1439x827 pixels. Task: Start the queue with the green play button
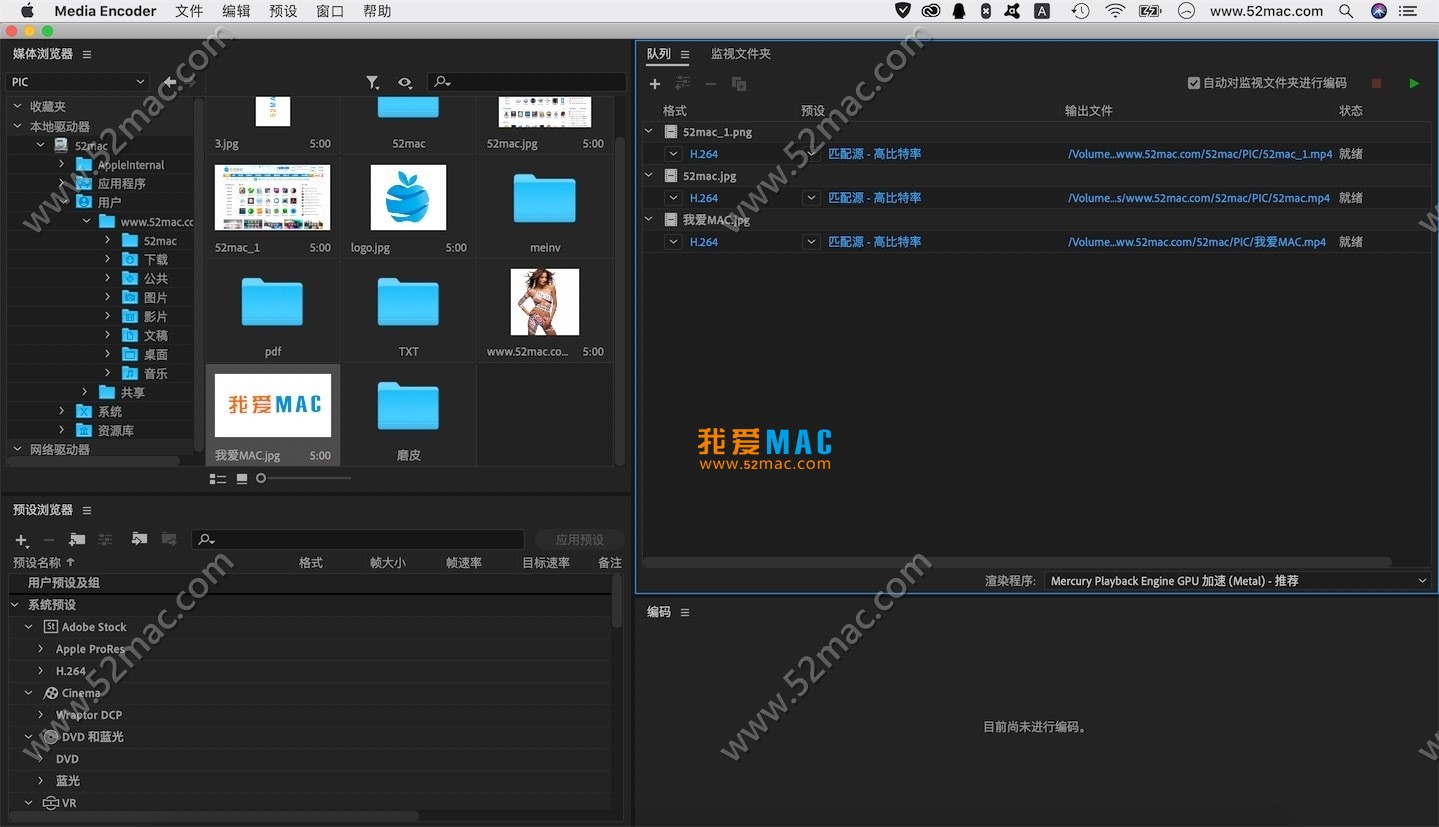pyautogui.click(x=1413, y=83)
